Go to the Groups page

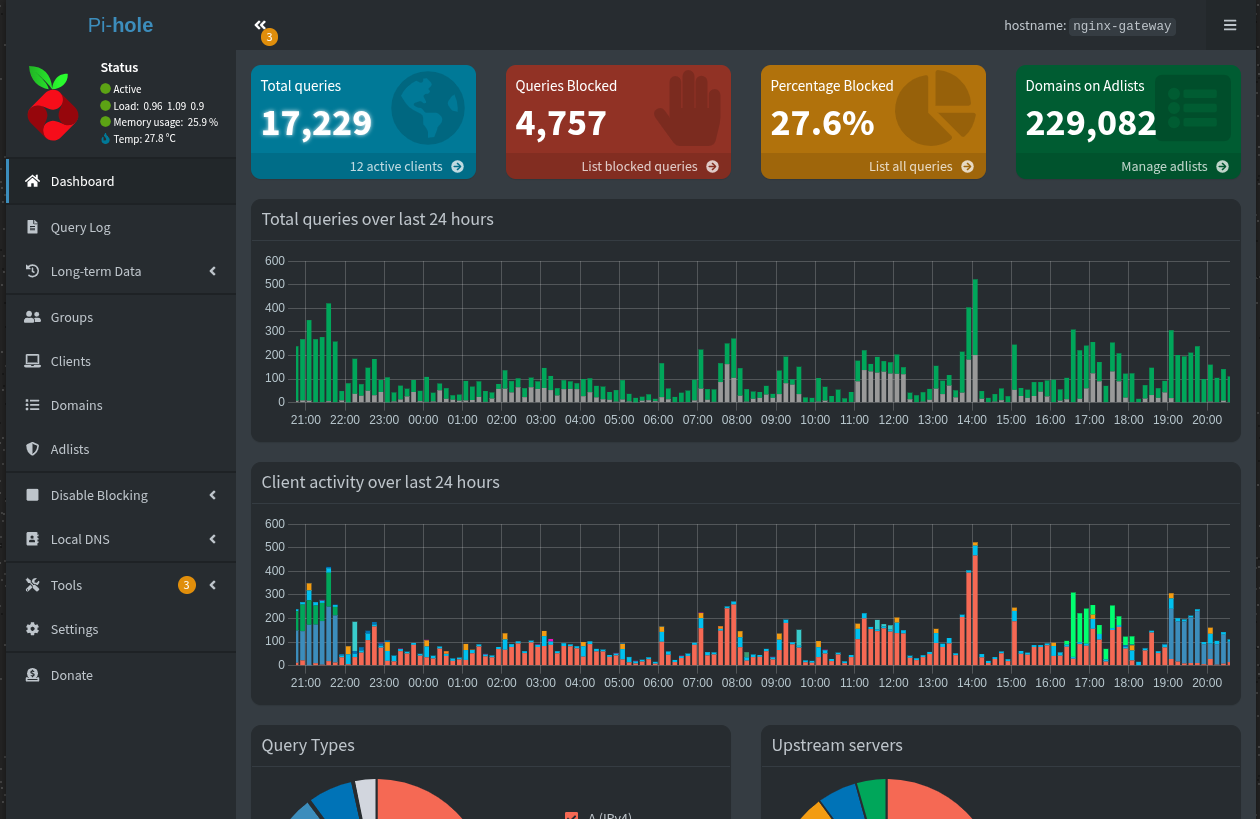120,317
